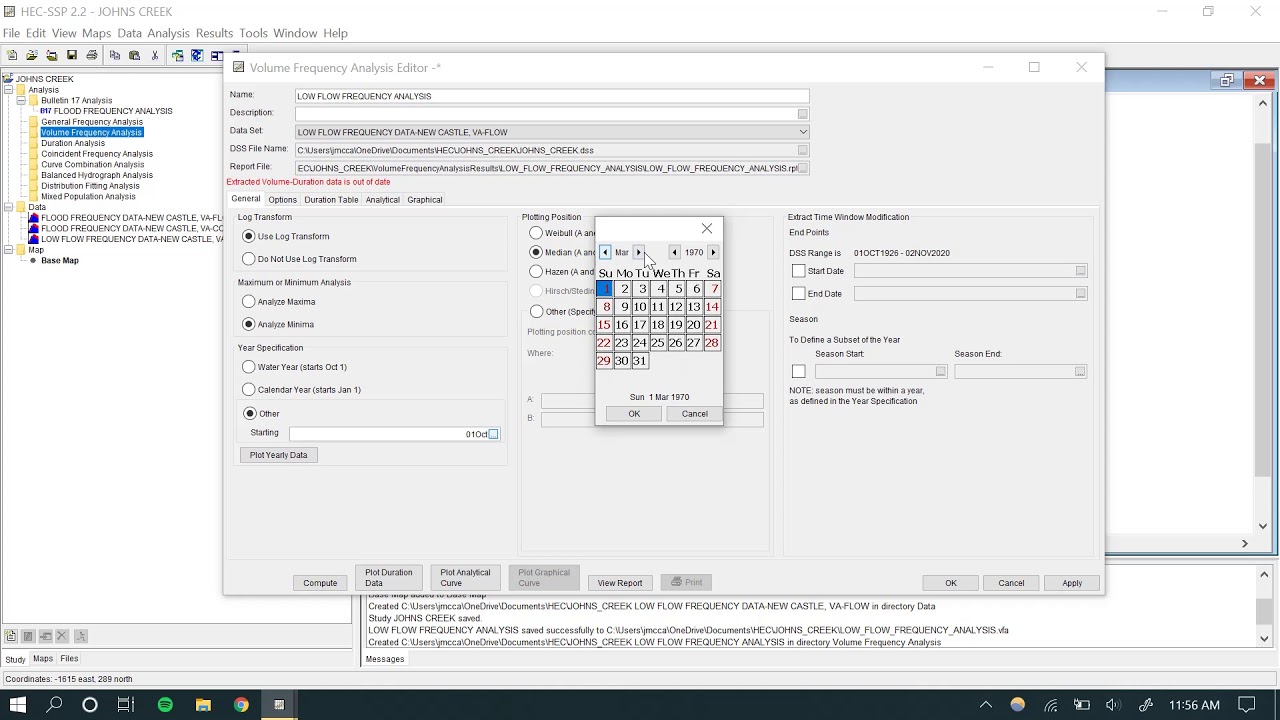Click the Save Study floppy disk icon
The height and width of the screenshot is (720, 1280).
(72, 56)
